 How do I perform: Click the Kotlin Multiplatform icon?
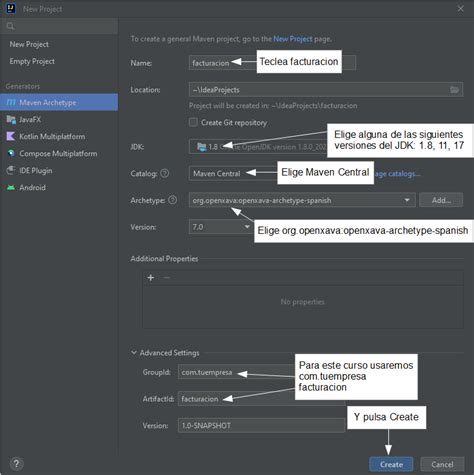pos(11,136)
